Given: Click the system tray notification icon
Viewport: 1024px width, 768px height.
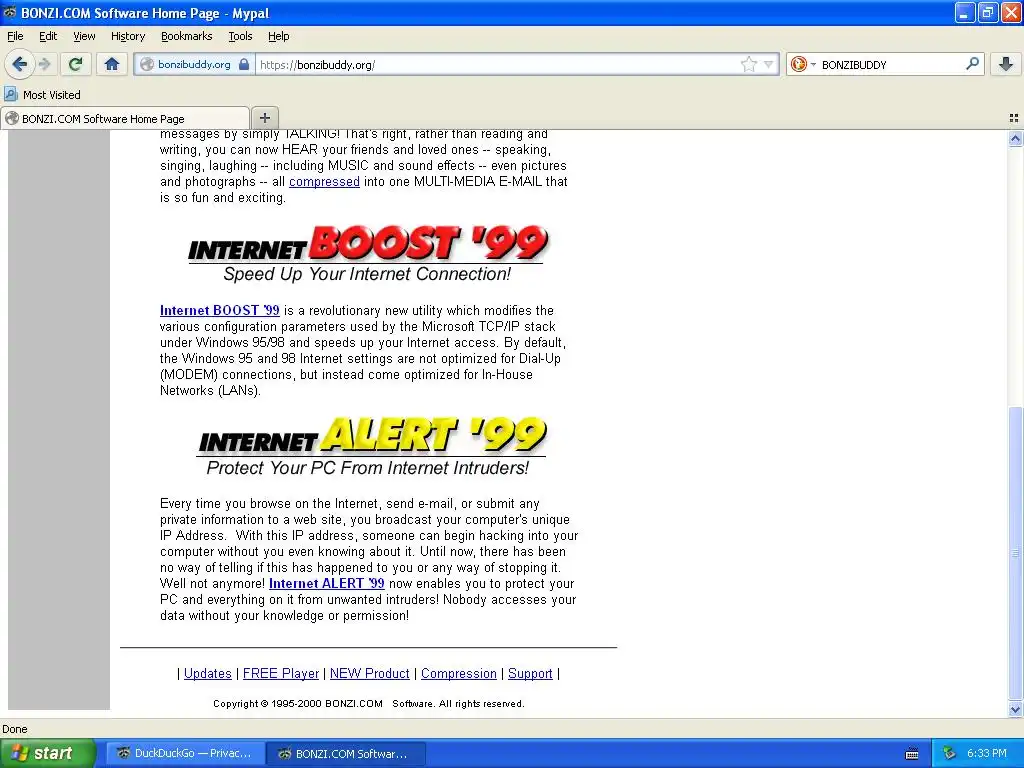Looking at the screenshot, I should click(949, 753).
